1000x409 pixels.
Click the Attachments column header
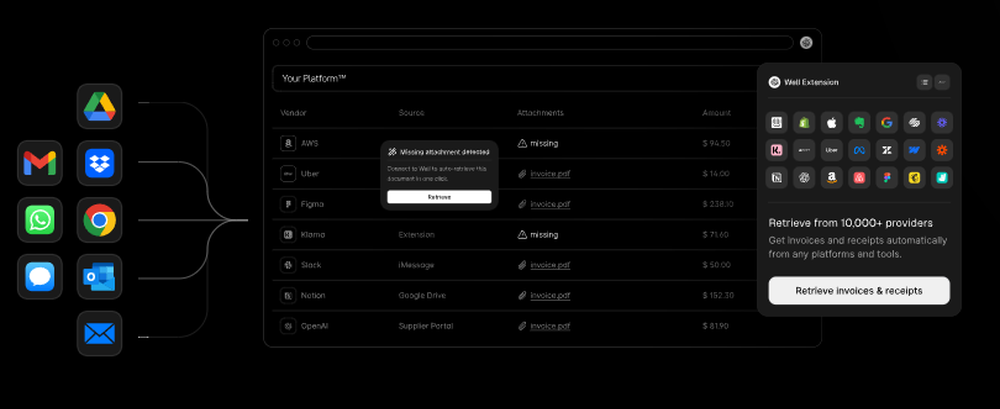(540, 113)
